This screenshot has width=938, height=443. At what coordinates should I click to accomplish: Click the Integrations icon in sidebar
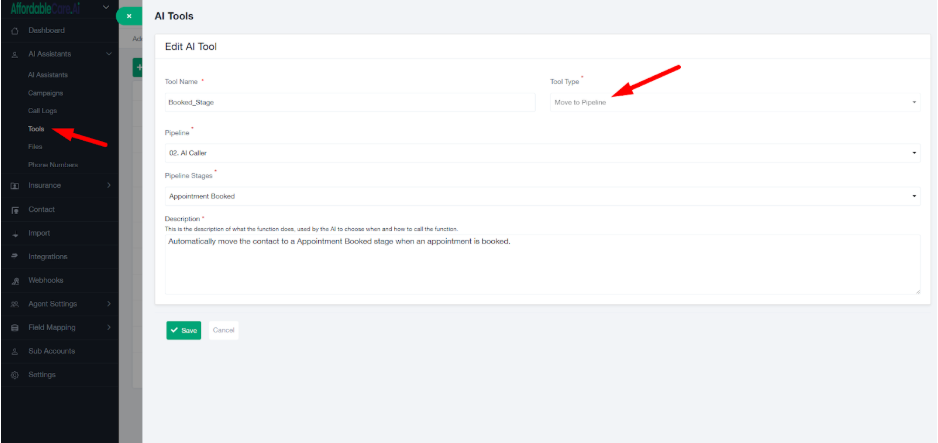pos(14,257)
